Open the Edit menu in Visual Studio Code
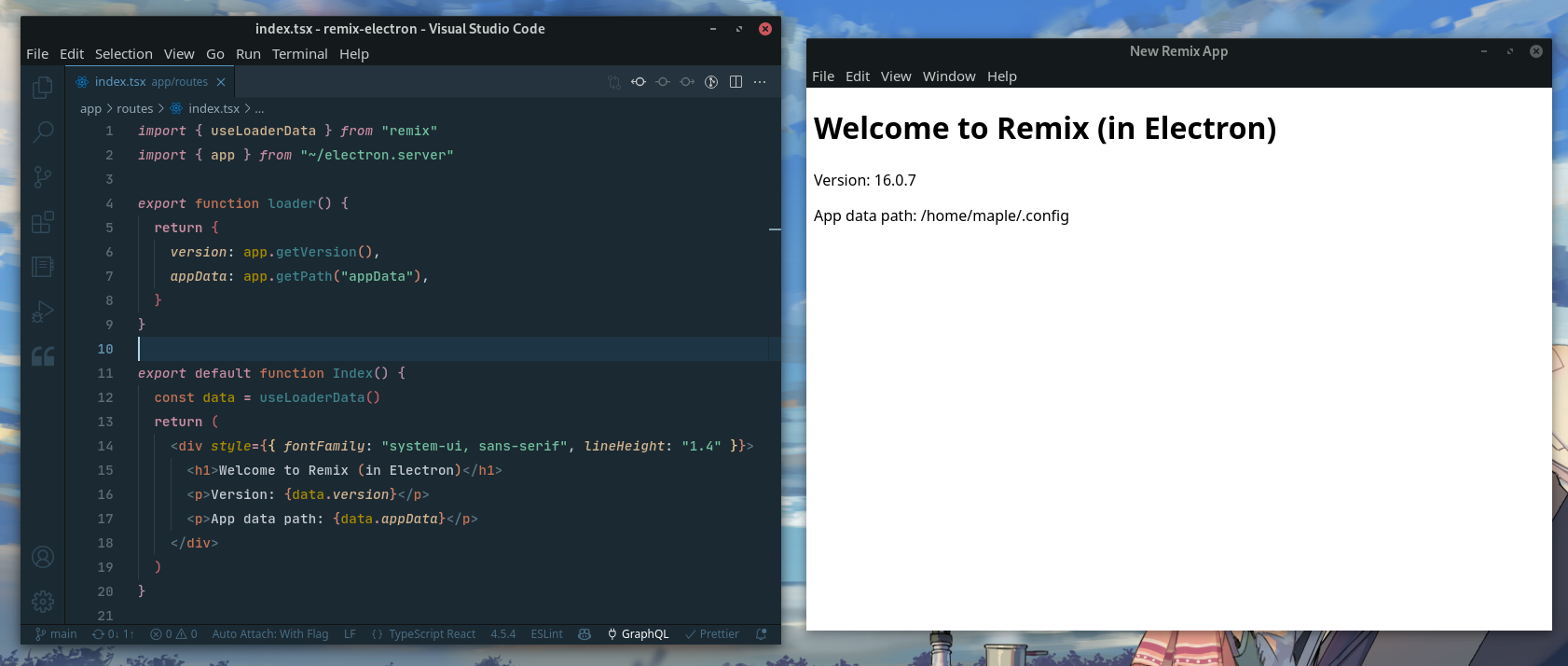1568x666 pixels. pyautogui.click(x=72, y=54)
